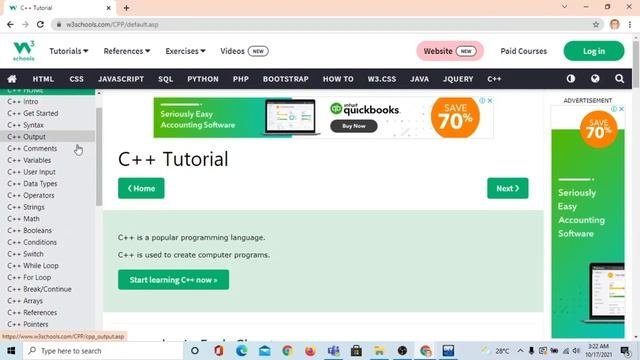Image resolution: width=640 pixels, height=360 pixels.
Task: Expand the Tutorials dropdown
Action: (69, 51)
